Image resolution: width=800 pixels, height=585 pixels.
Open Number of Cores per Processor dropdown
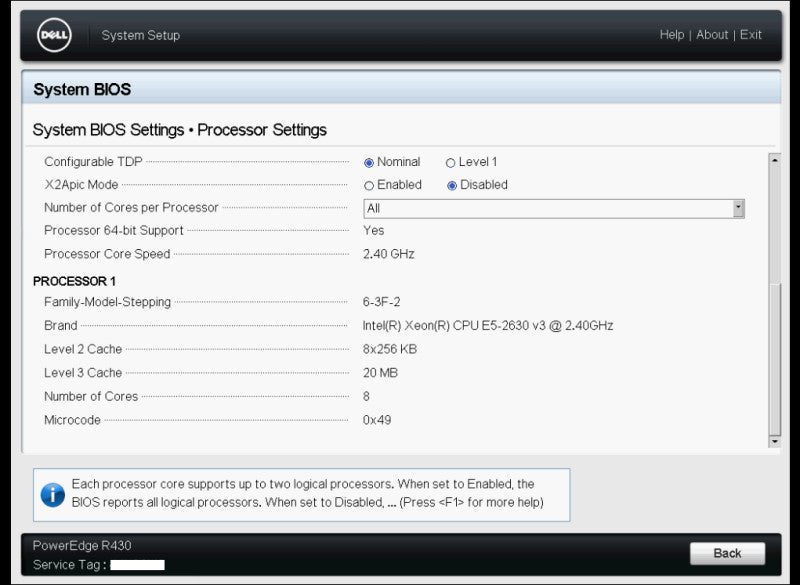[554, 209]
